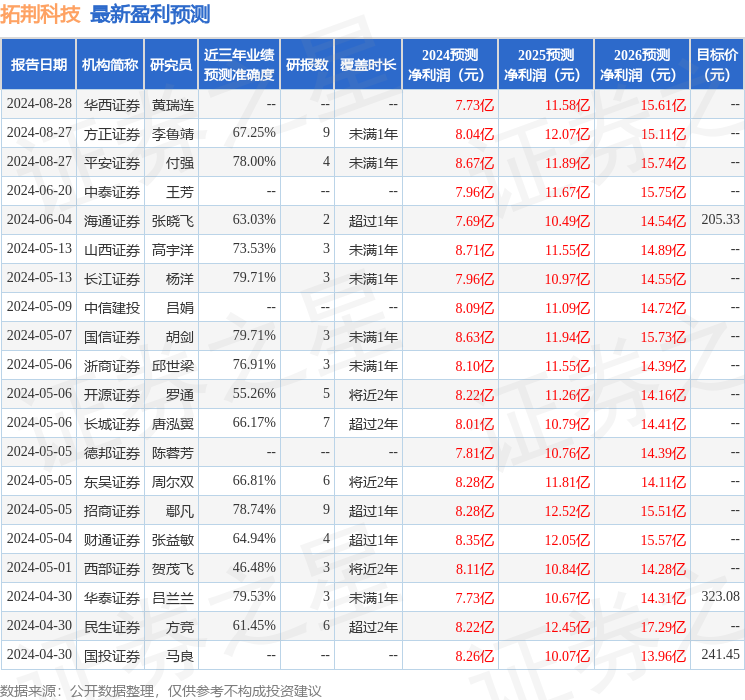Image resolution: width=745 pixels, height=700 pixels.
Task: Click 平安证券 institution cell
Action: (112, 163)
